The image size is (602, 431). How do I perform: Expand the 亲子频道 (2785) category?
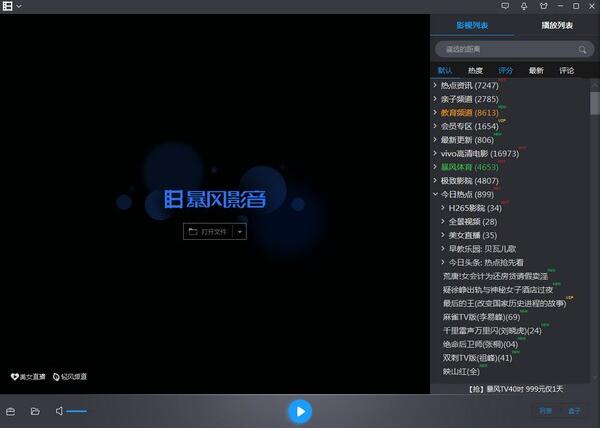point(435,99)
